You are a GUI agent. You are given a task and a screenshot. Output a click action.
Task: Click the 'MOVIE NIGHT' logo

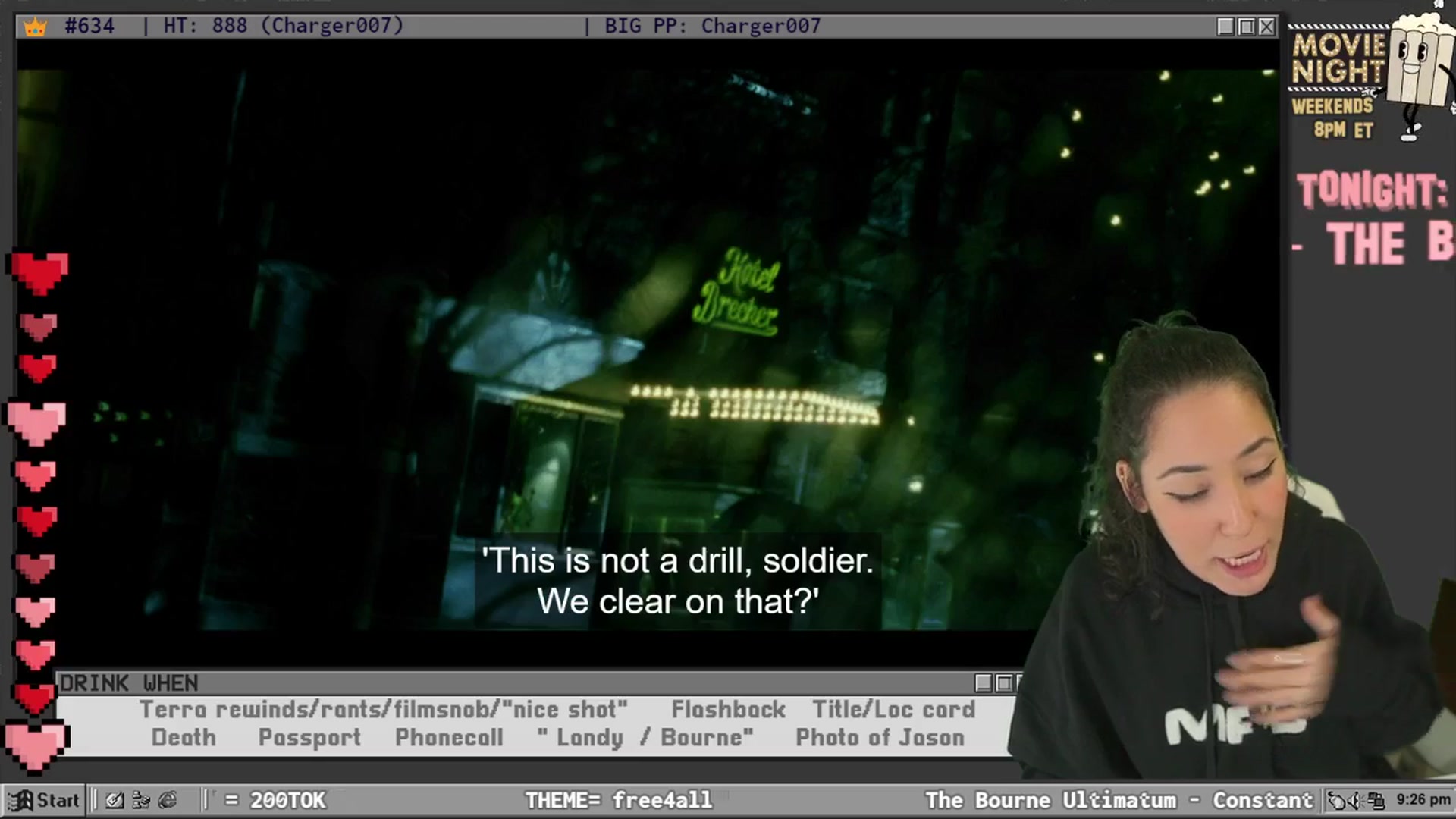[1338, 58]
